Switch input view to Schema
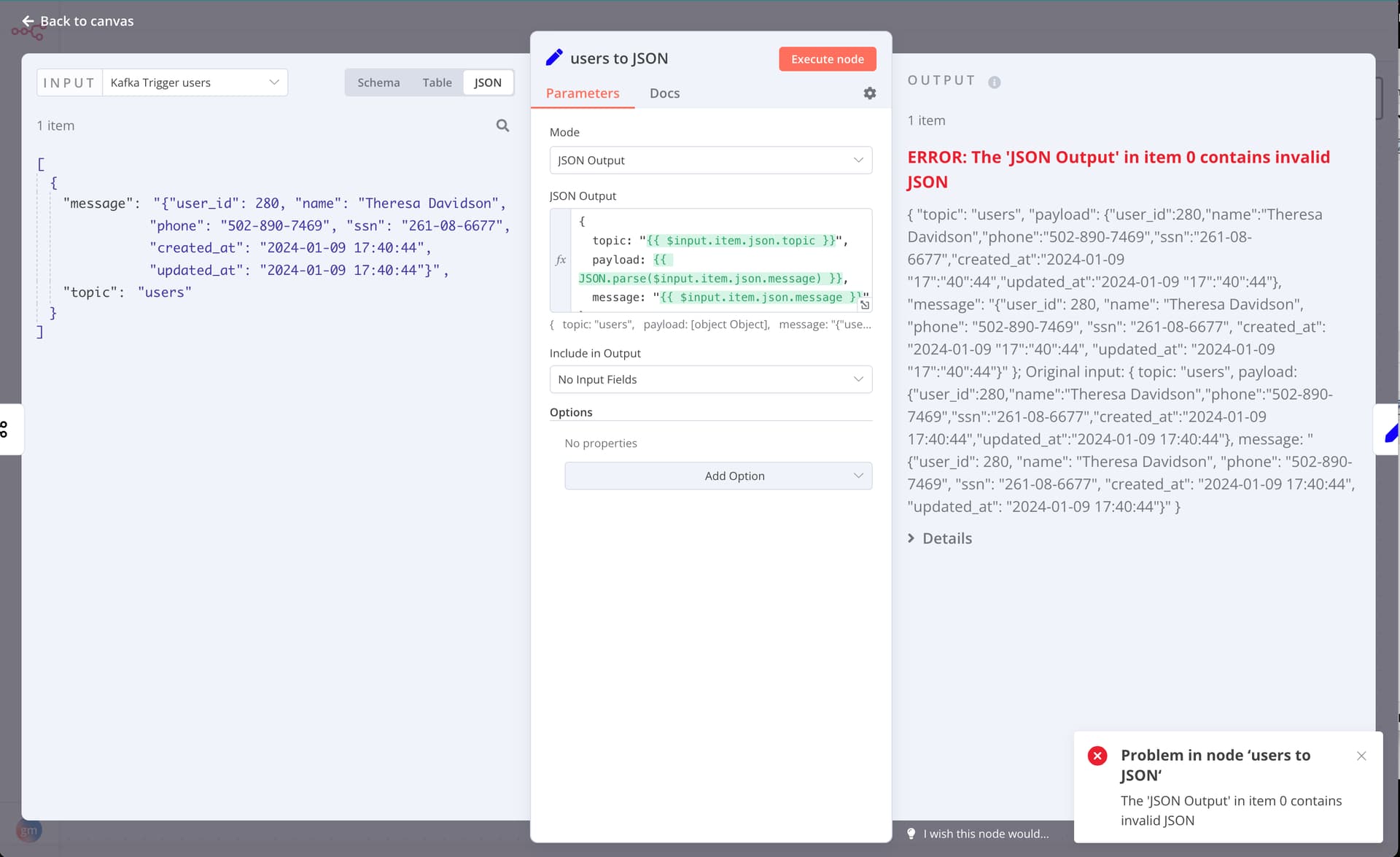1400x857 pixels. [378, 82]
